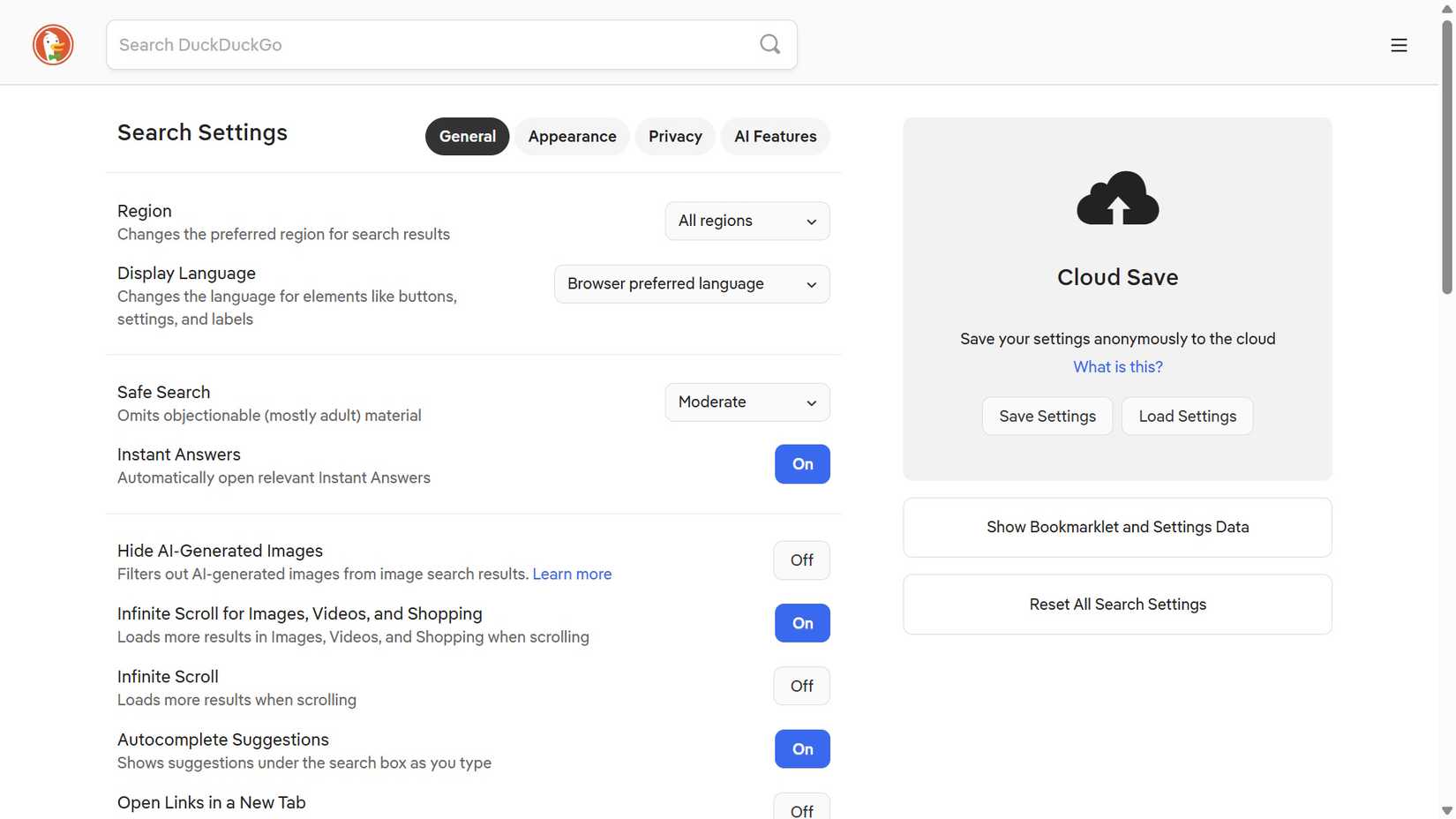Click the Save Settings button
The width and height of the screenshot is (1456, 819).
pyautogui.click(x=1047, y=416)
